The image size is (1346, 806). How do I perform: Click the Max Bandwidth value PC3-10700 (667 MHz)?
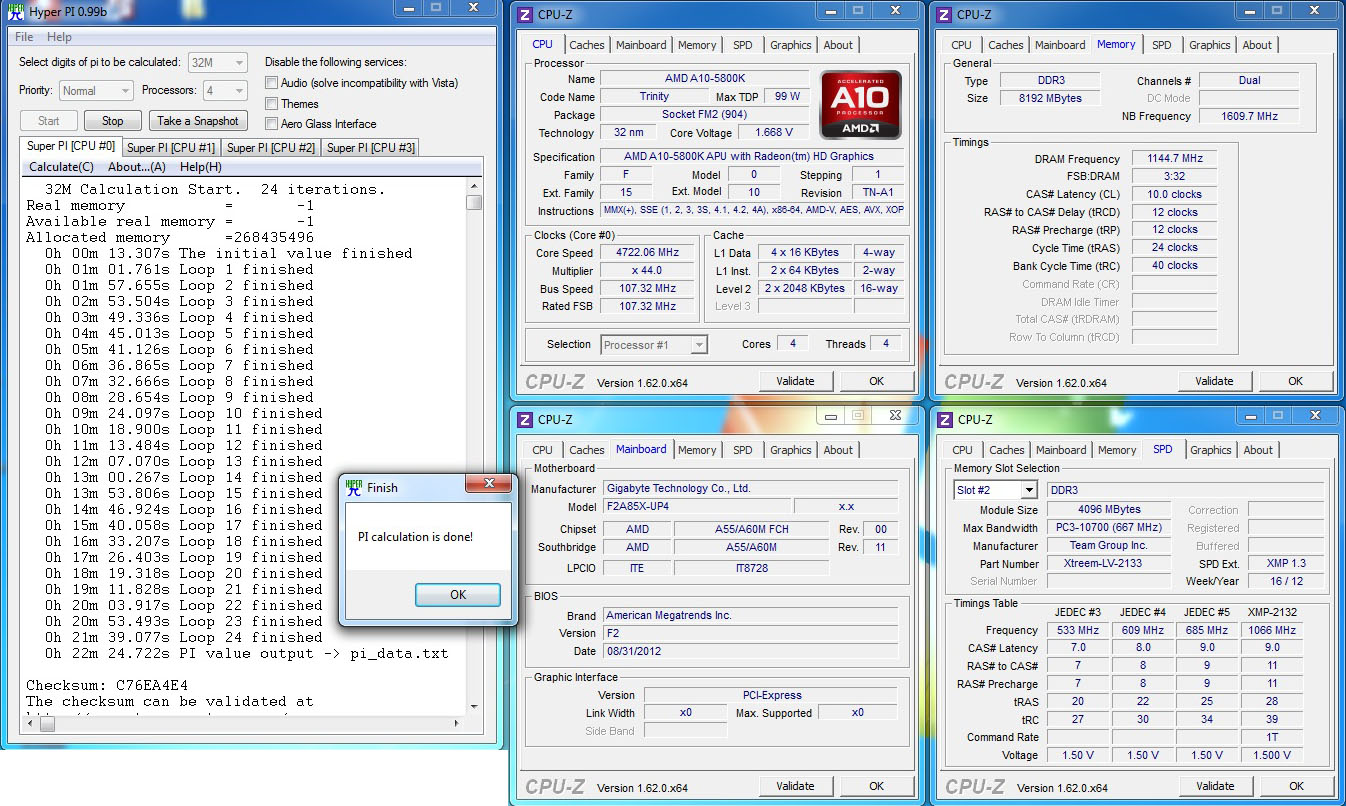tap(1110, 528)
